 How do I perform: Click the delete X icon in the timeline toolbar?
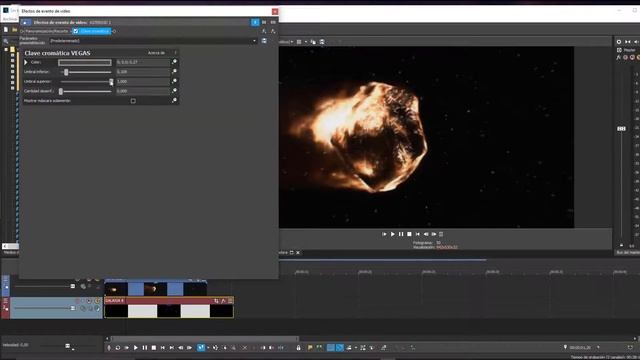click(x=244, y=348)
